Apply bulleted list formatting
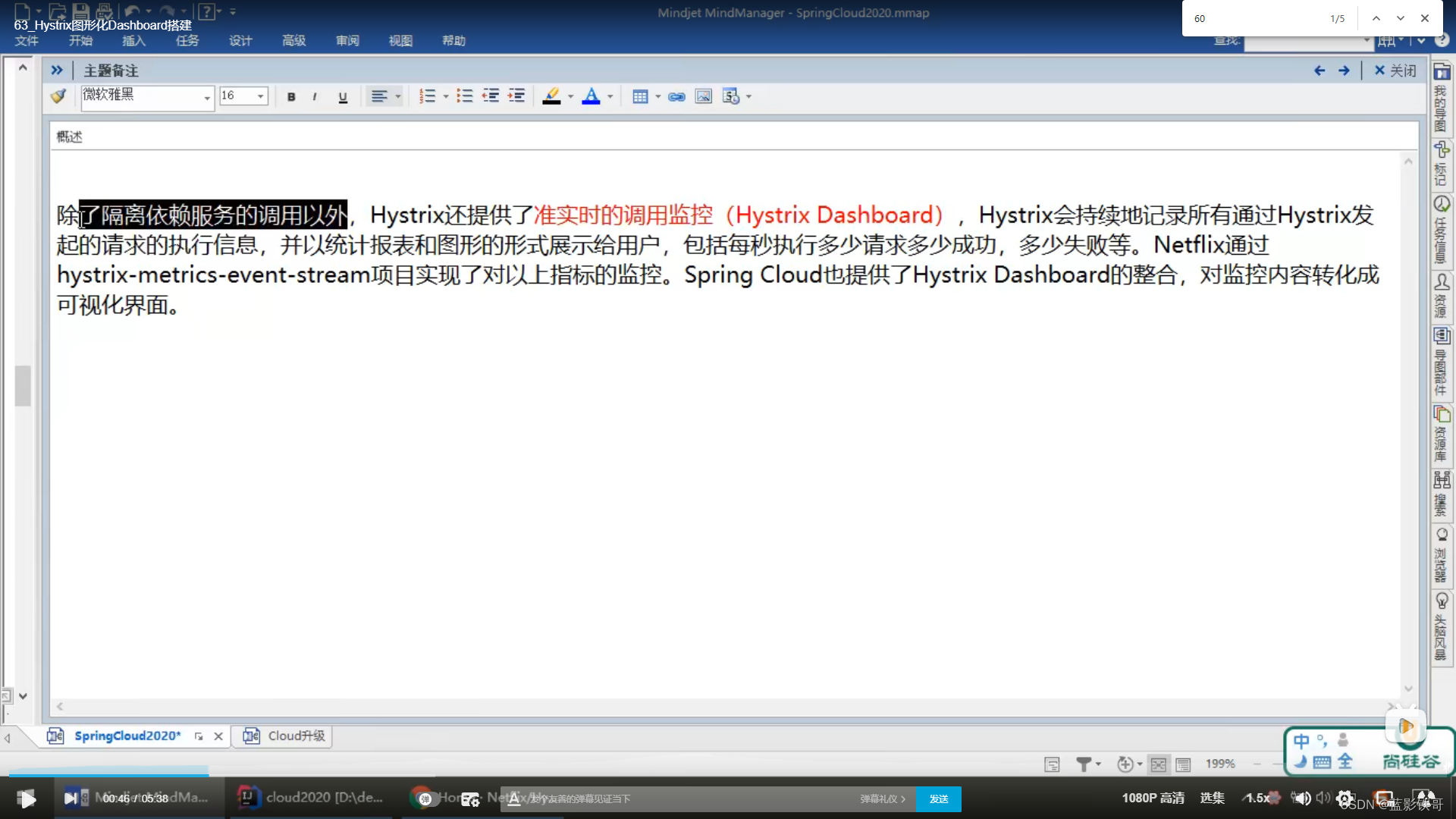The image size is (1456, 819). coord(465,96)
